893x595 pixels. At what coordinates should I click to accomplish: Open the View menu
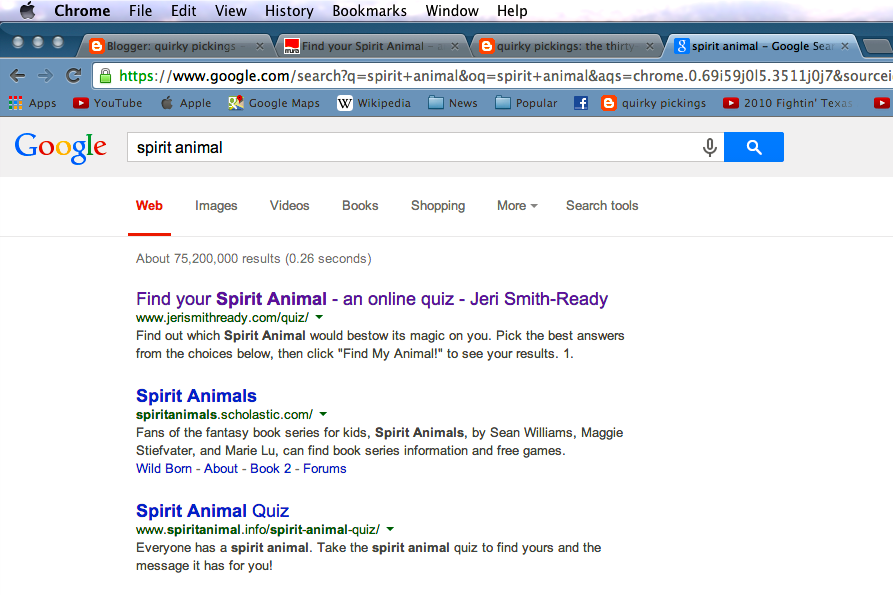tap(231, 11)
